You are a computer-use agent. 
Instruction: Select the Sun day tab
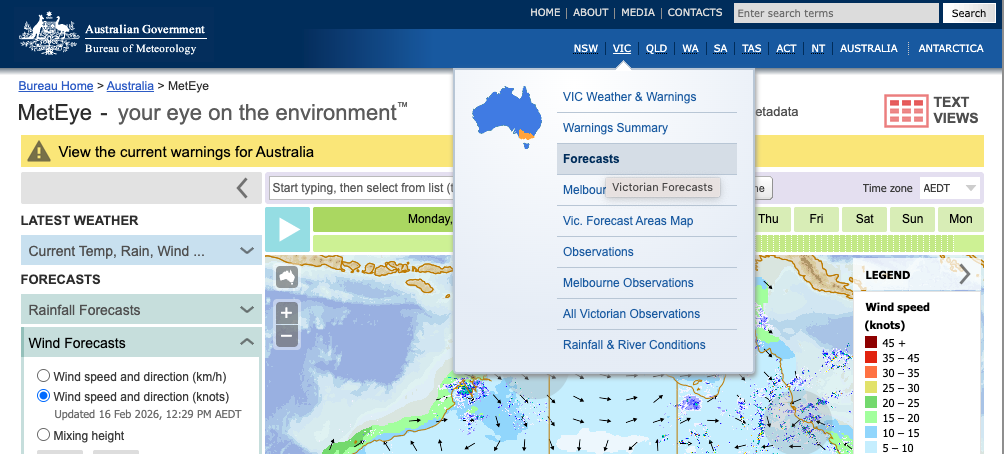click(x=912, y=219)
